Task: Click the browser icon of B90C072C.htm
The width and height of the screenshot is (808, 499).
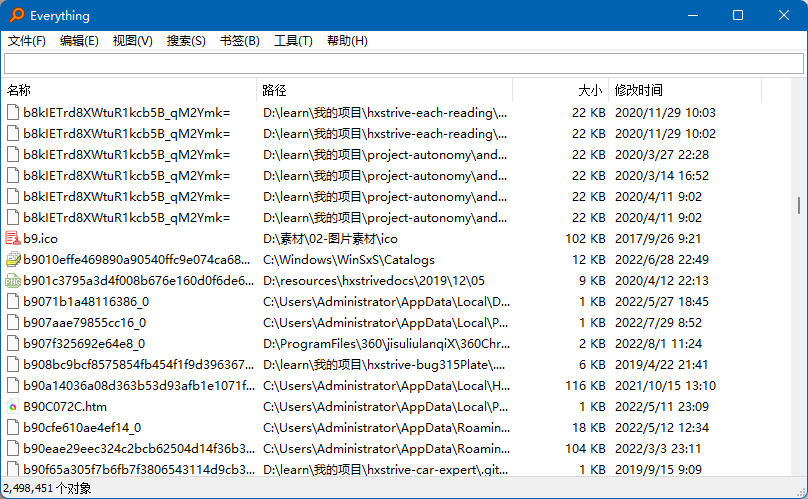Action: pos(13,407)
